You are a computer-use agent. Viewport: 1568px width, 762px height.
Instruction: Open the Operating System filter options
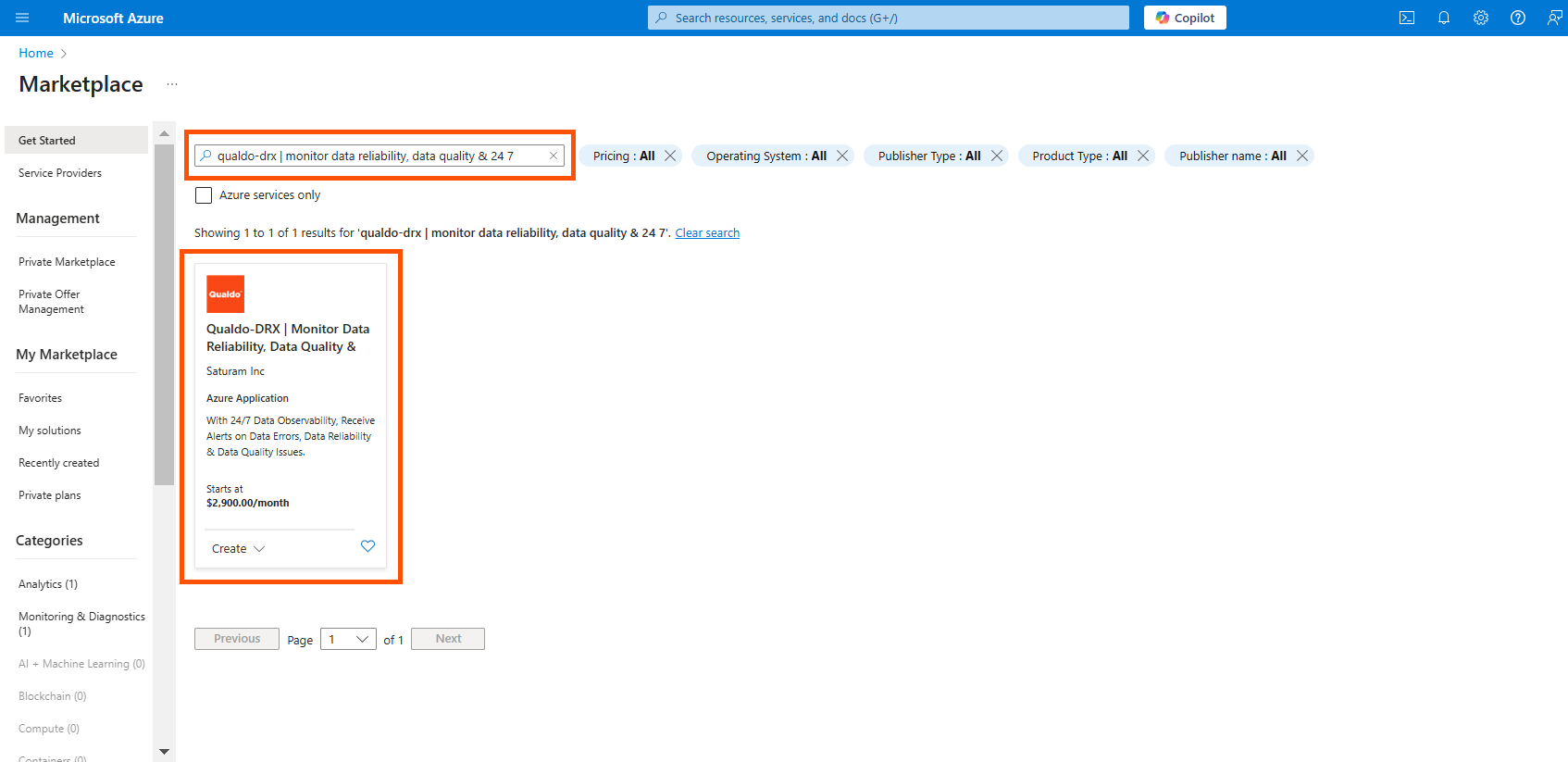(x=766, y=156)
